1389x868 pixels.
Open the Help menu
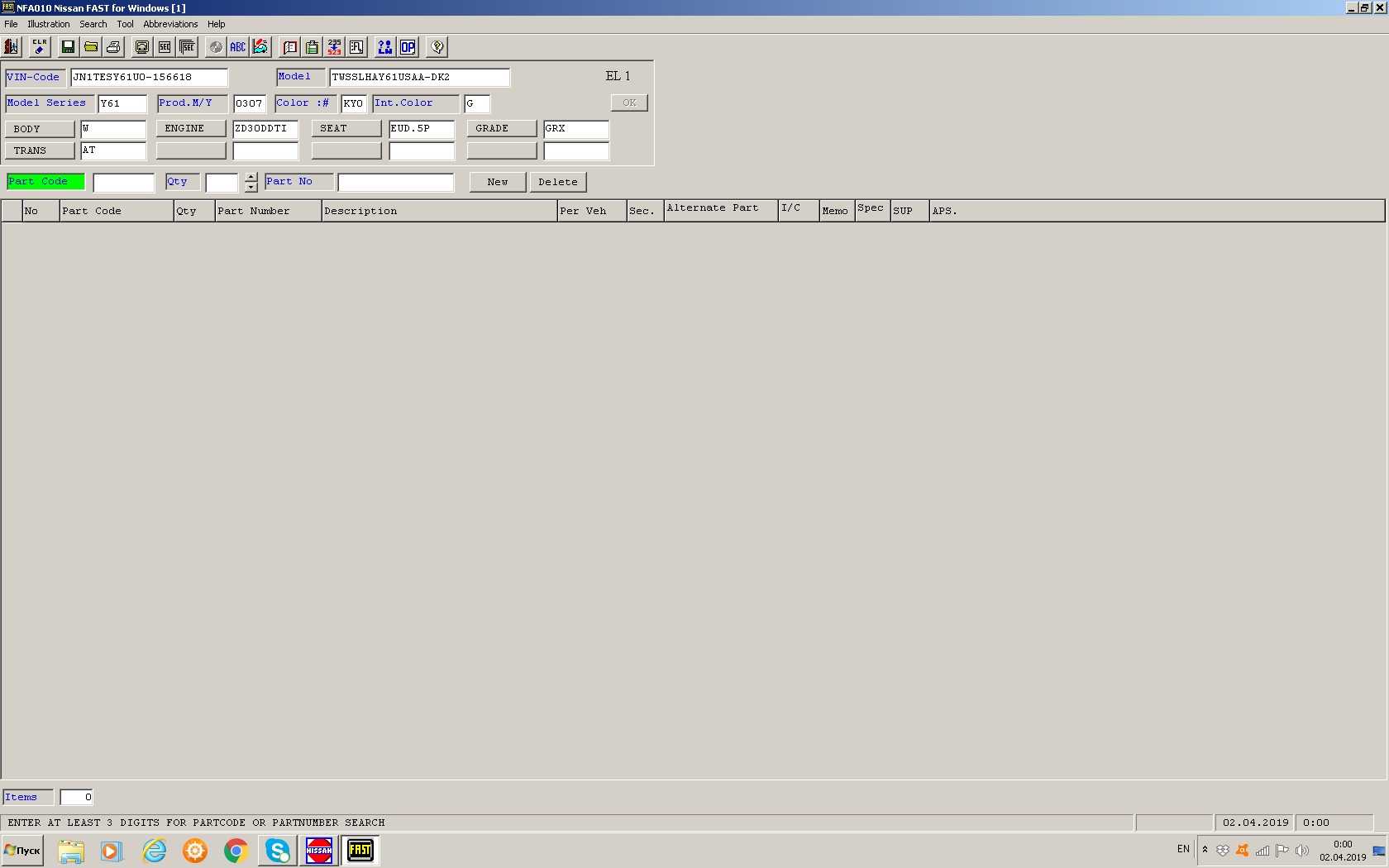click(217, 24)
